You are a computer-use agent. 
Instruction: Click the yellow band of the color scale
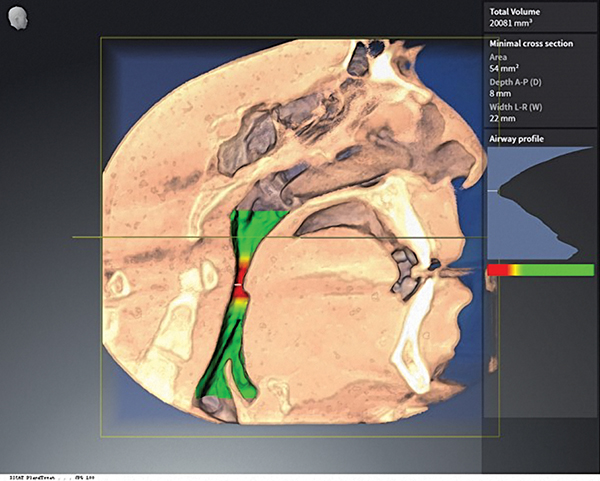pos(512,270)
